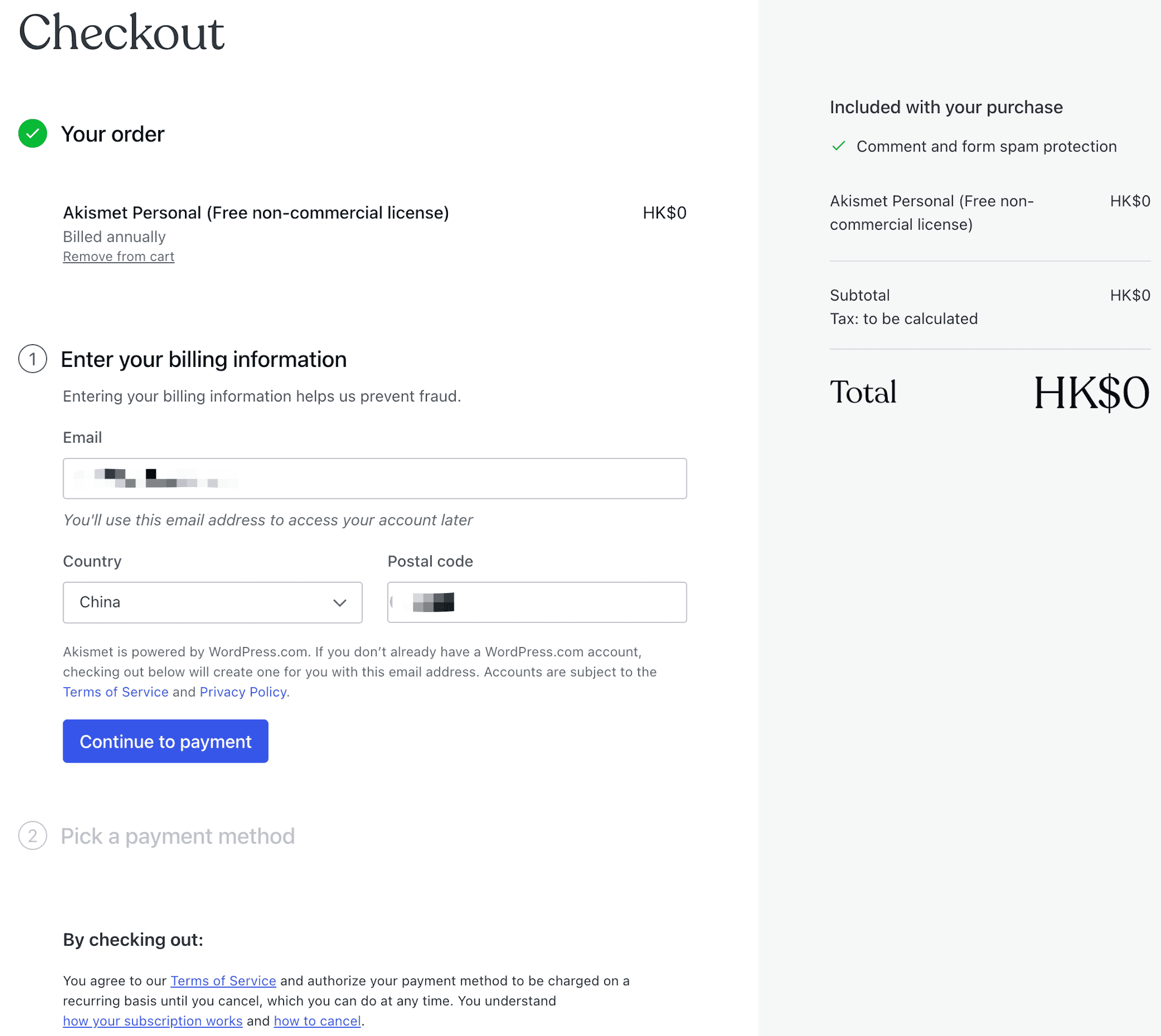Click the step 2 numbered circle icon
Viewport: 1161px width, 1036px height.
tap(32, 836)
